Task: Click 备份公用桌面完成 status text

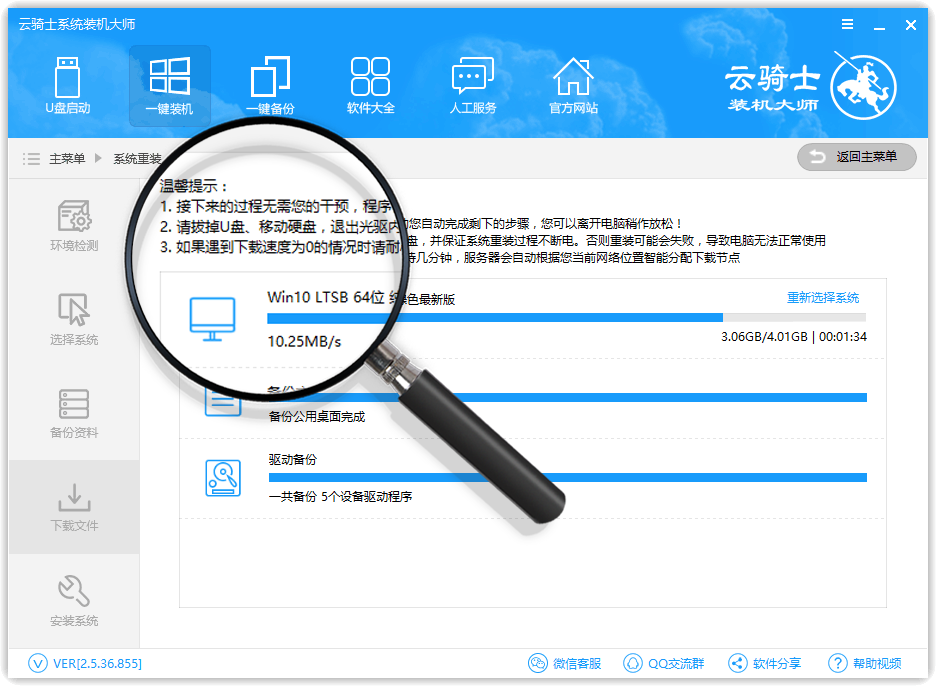Action: (316, 417)
